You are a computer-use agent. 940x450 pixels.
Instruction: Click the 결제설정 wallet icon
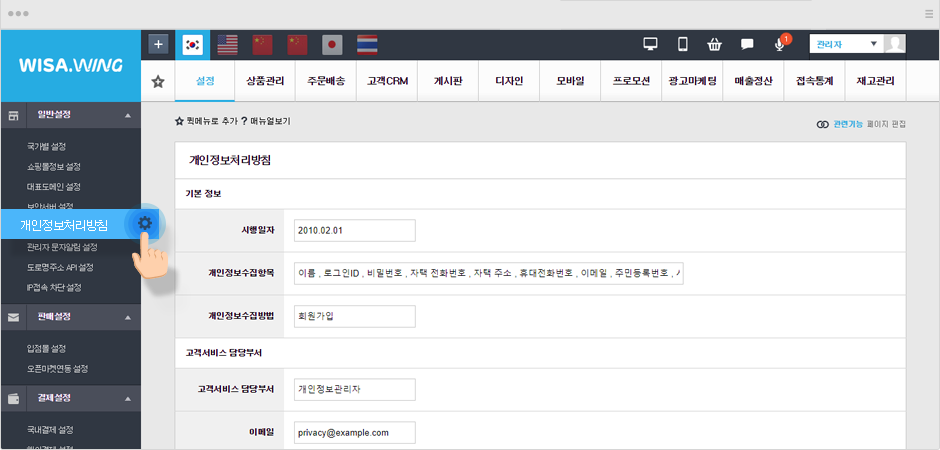point(13,398)
